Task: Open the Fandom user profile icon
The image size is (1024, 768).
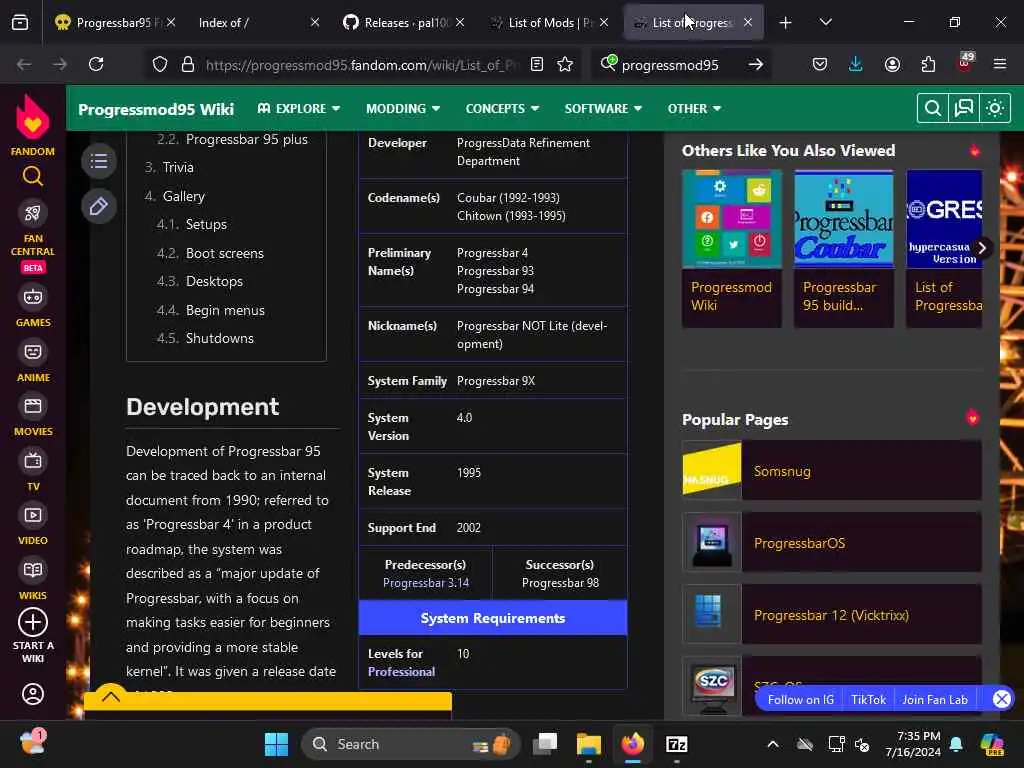Action: click(33, 694)
